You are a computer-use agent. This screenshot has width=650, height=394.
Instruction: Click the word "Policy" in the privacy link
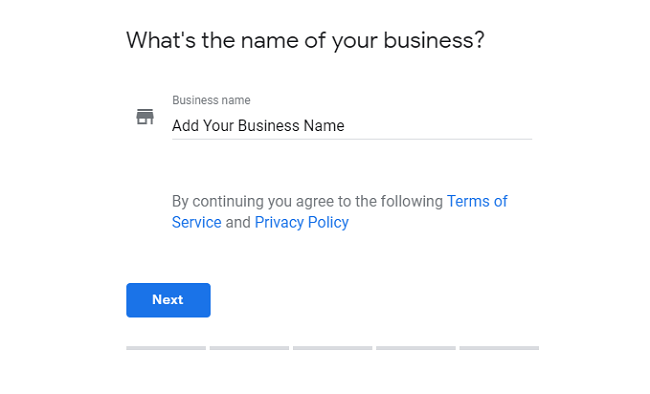tap(328, 223)
